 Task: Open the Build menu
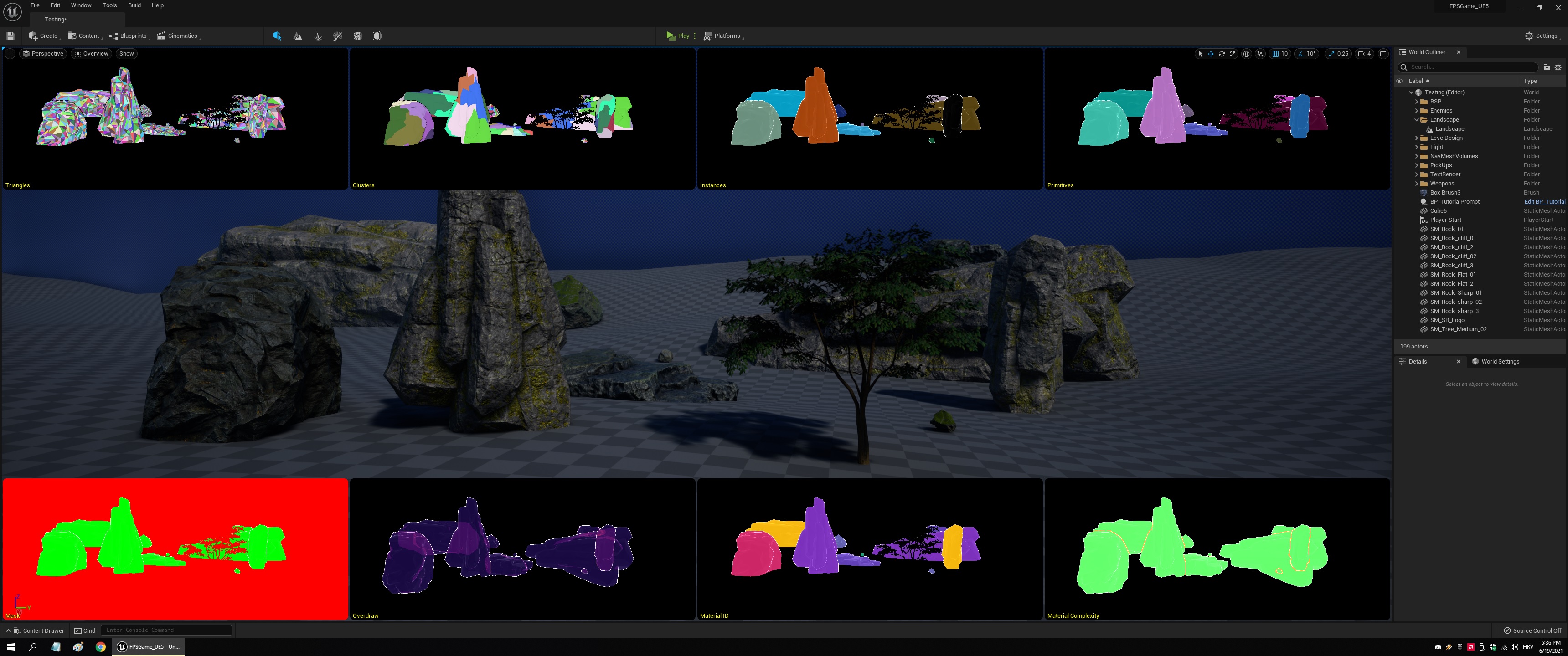(x=134, y=5)
